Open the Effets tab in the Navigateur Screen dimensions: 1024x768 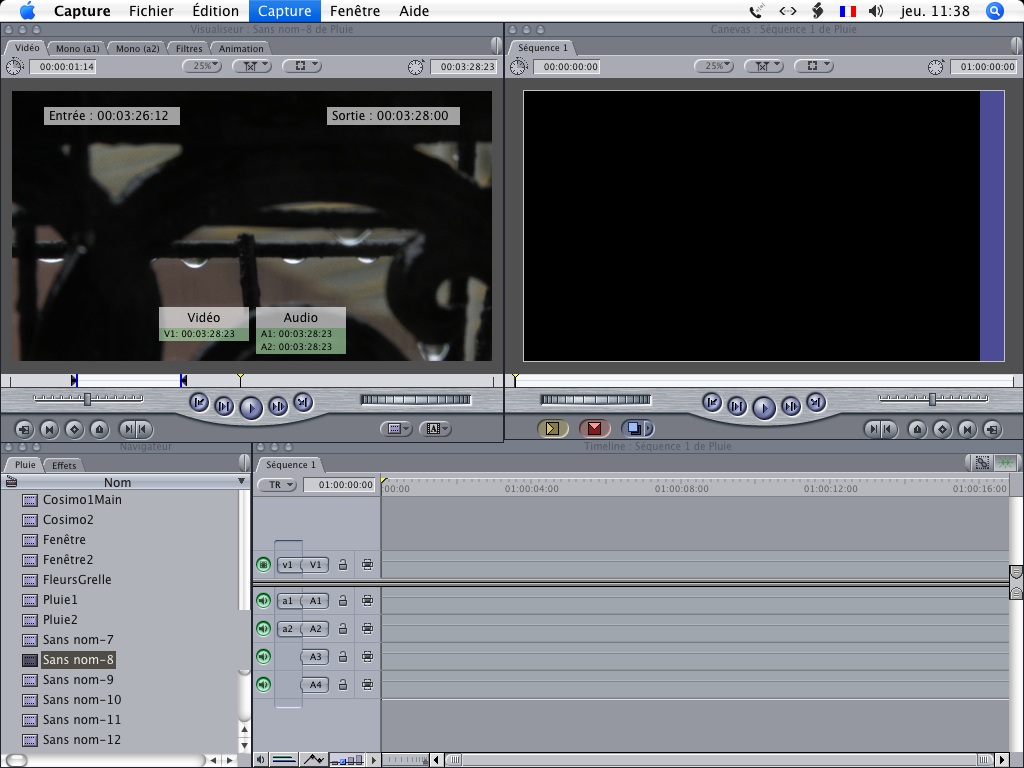64,465
